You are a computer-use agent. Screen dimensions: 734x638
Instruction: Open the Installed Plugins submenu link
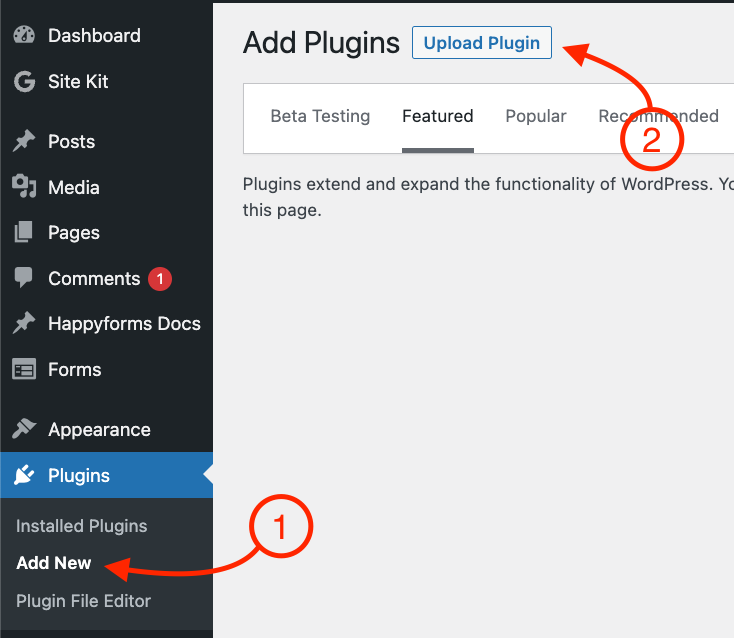81,526
